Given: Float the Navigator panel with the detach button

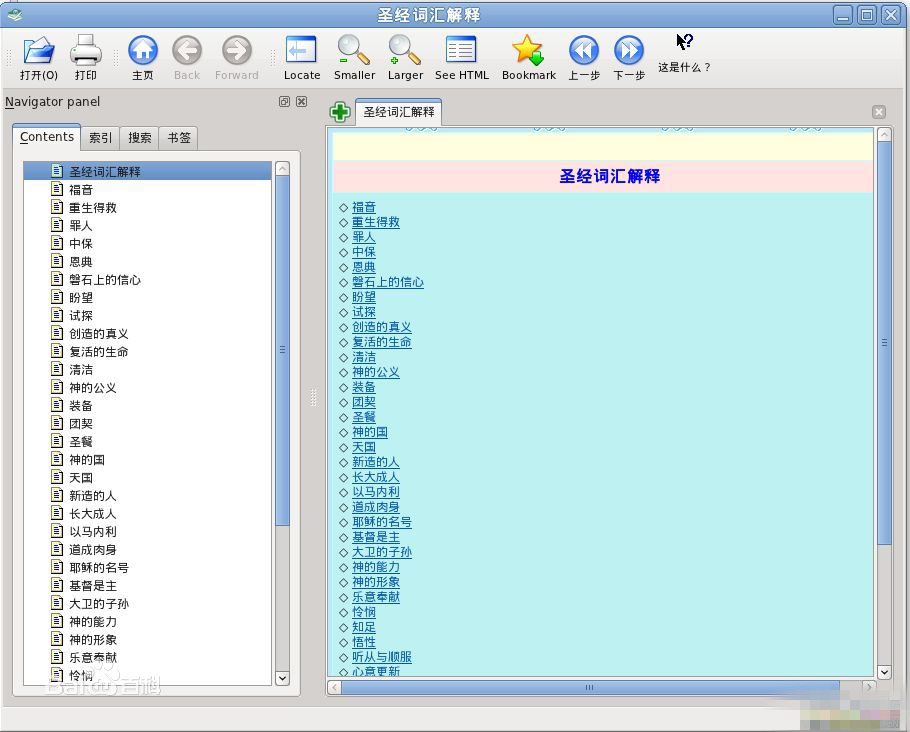Looking at the screenshot, I should [x=284, y=102].
